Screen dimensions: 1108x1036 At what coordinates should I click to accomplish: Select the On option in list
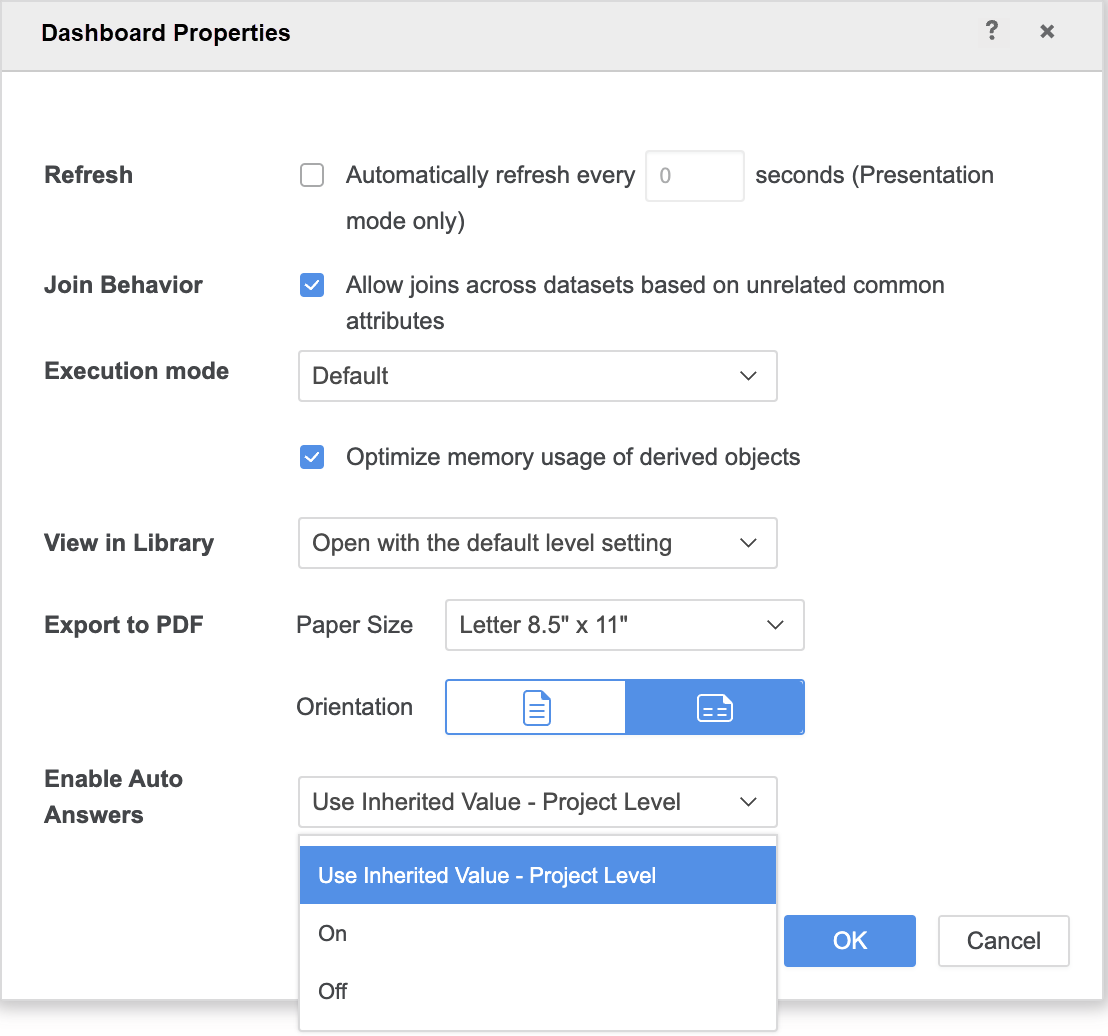[333, 934]
